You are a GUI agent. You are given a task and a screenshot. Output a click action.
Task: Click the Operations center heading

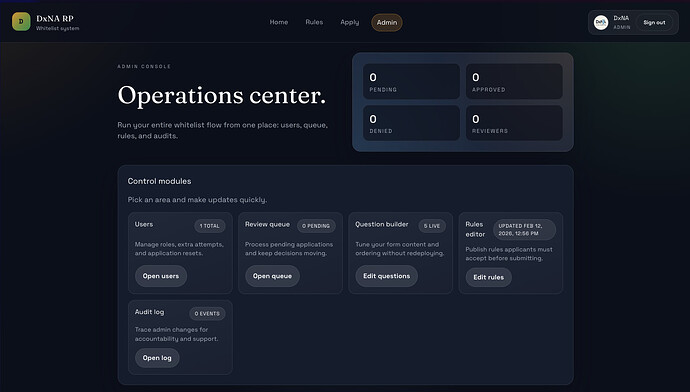222,95
